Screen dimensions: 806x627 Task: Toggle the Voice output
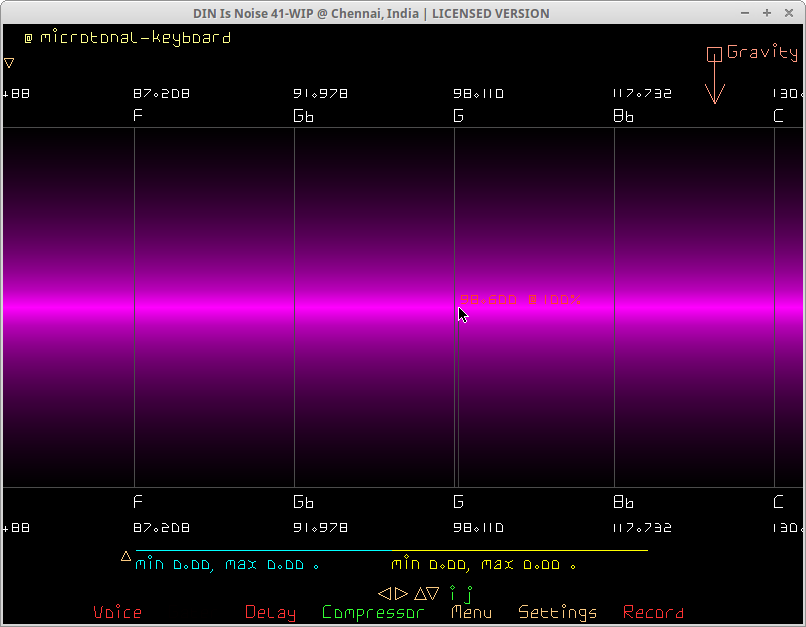click(x=117, y=612)
